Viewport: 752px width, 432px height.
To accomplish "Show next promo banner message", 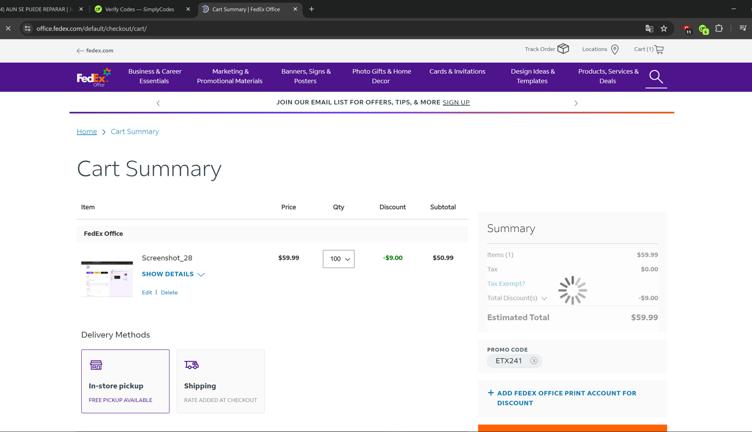I will point(576,103).
